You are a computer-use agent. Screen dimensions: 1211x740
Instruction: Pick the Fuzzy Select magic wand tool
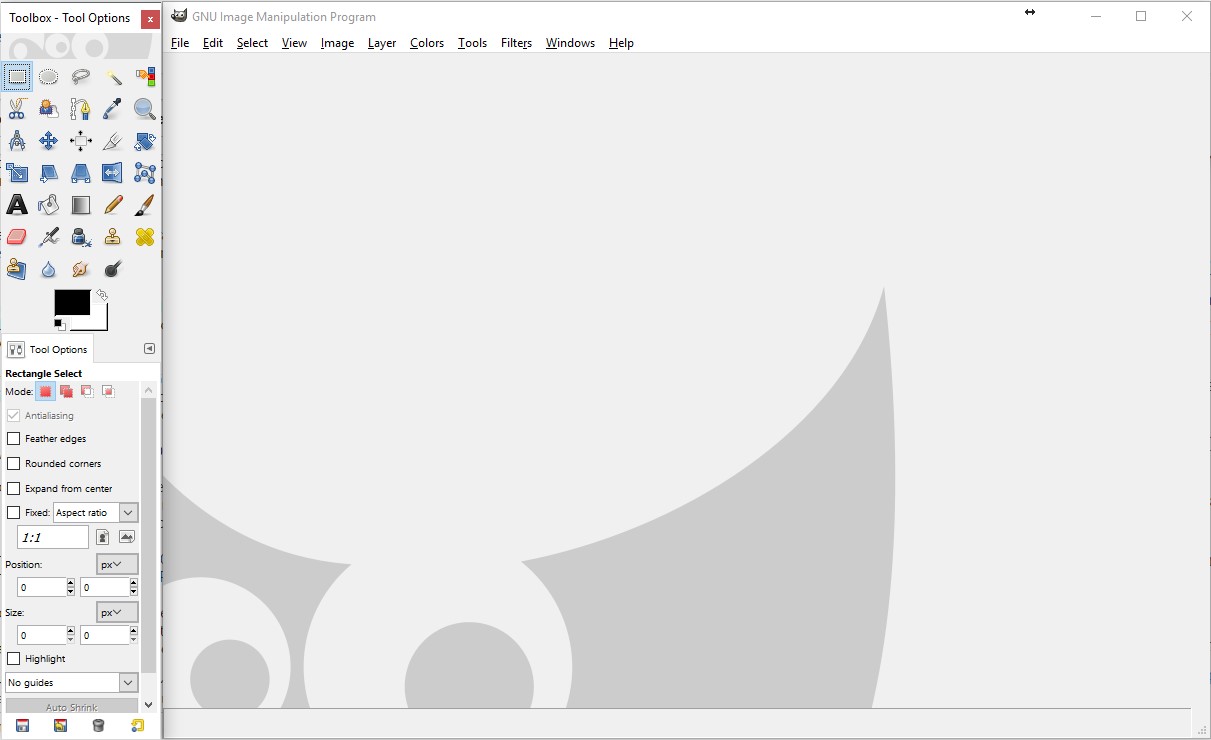coord(113,77)
